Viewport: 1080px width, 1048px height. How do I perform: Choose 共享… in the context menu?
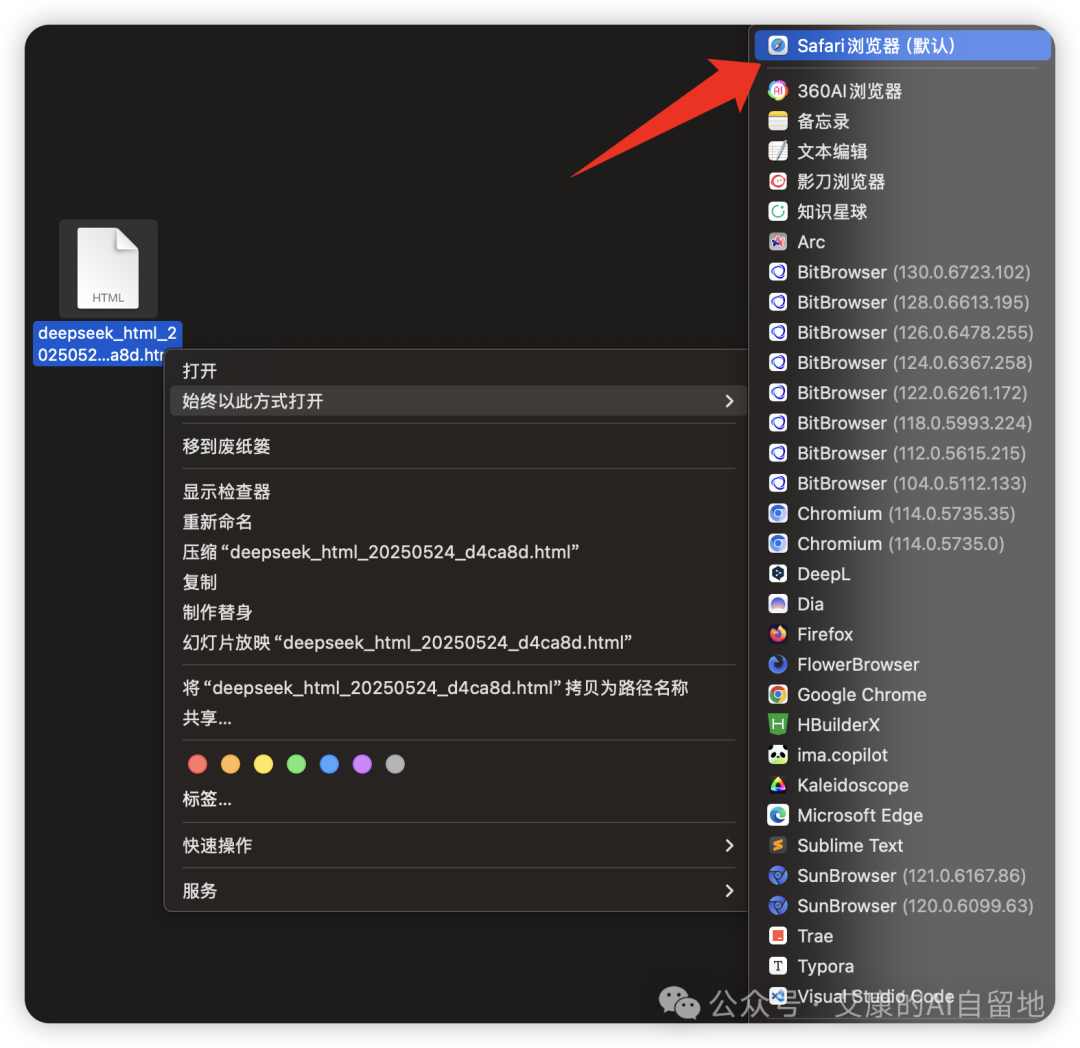[457, 718]
